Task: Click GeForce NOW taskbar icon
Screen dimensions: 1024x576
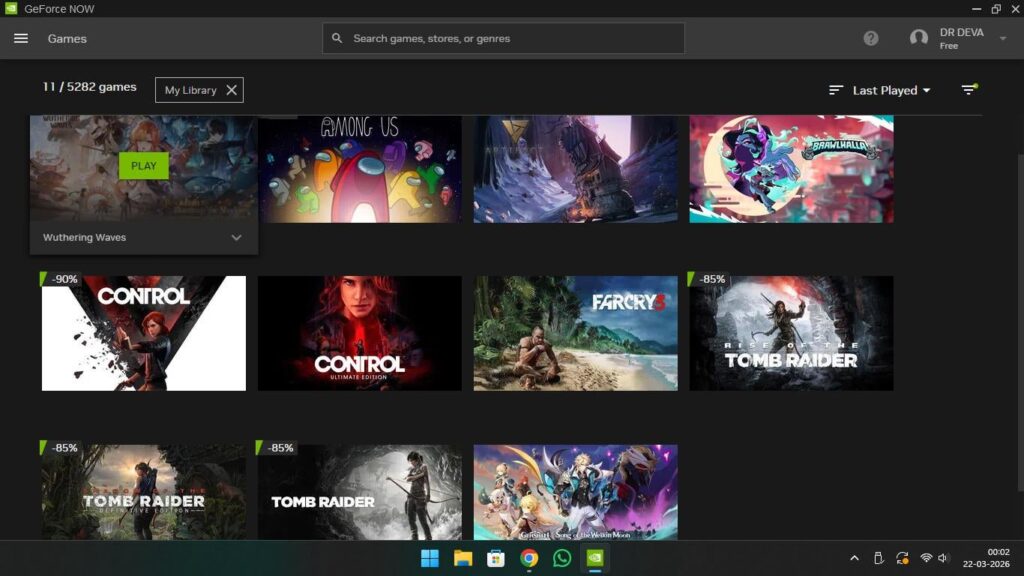Action: pos(595,558)
